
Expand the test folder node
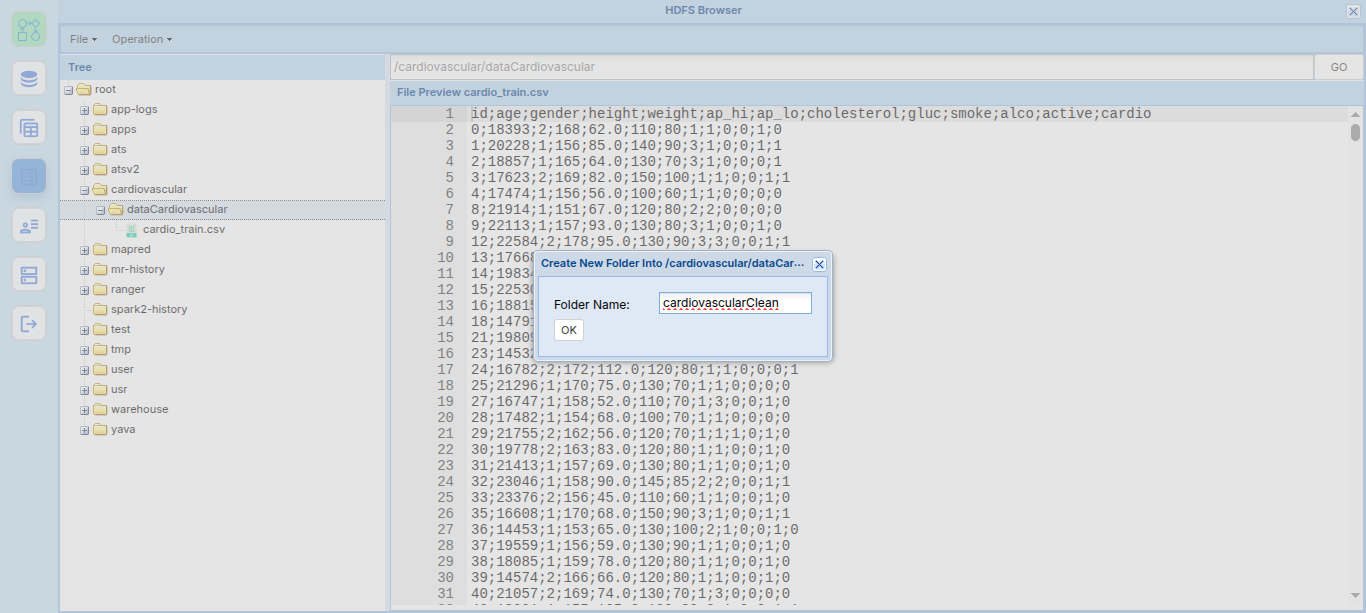[85, 330]
